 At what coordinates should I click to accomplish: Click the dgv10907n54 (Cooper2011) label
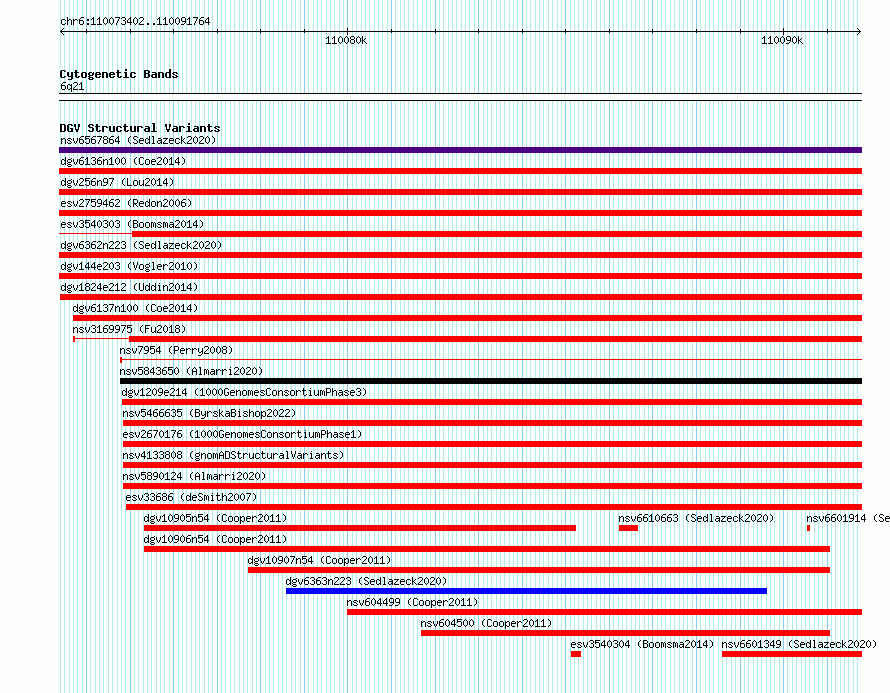coord(319,560)
